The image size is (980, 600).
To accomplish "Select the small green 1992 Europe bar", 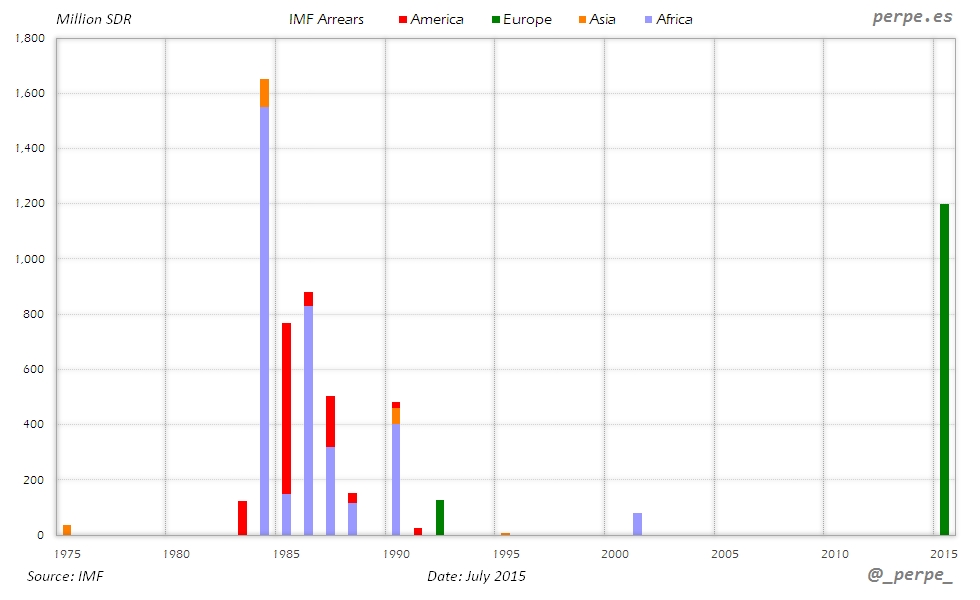I will point(440,517).
